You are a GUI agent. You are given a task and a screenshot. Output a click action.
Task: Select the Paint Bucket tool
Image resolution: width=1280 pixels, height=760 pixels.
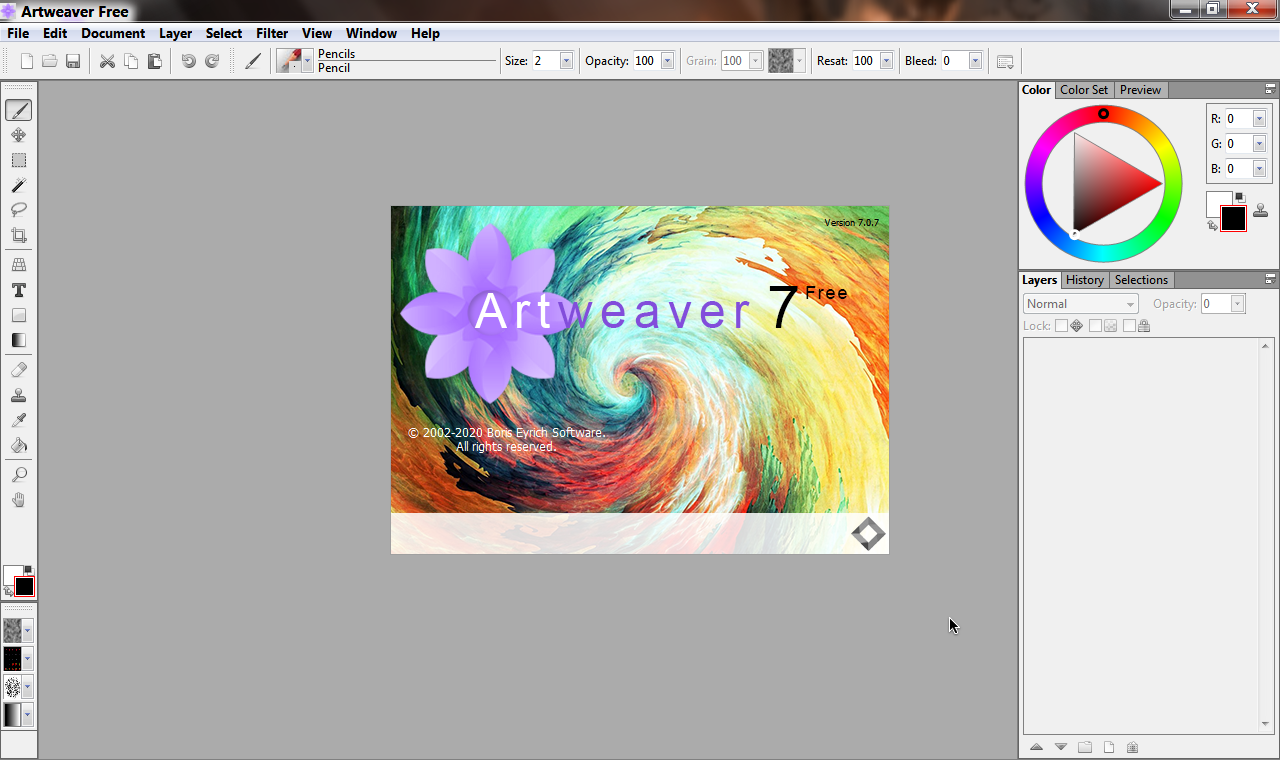(18, 445)
